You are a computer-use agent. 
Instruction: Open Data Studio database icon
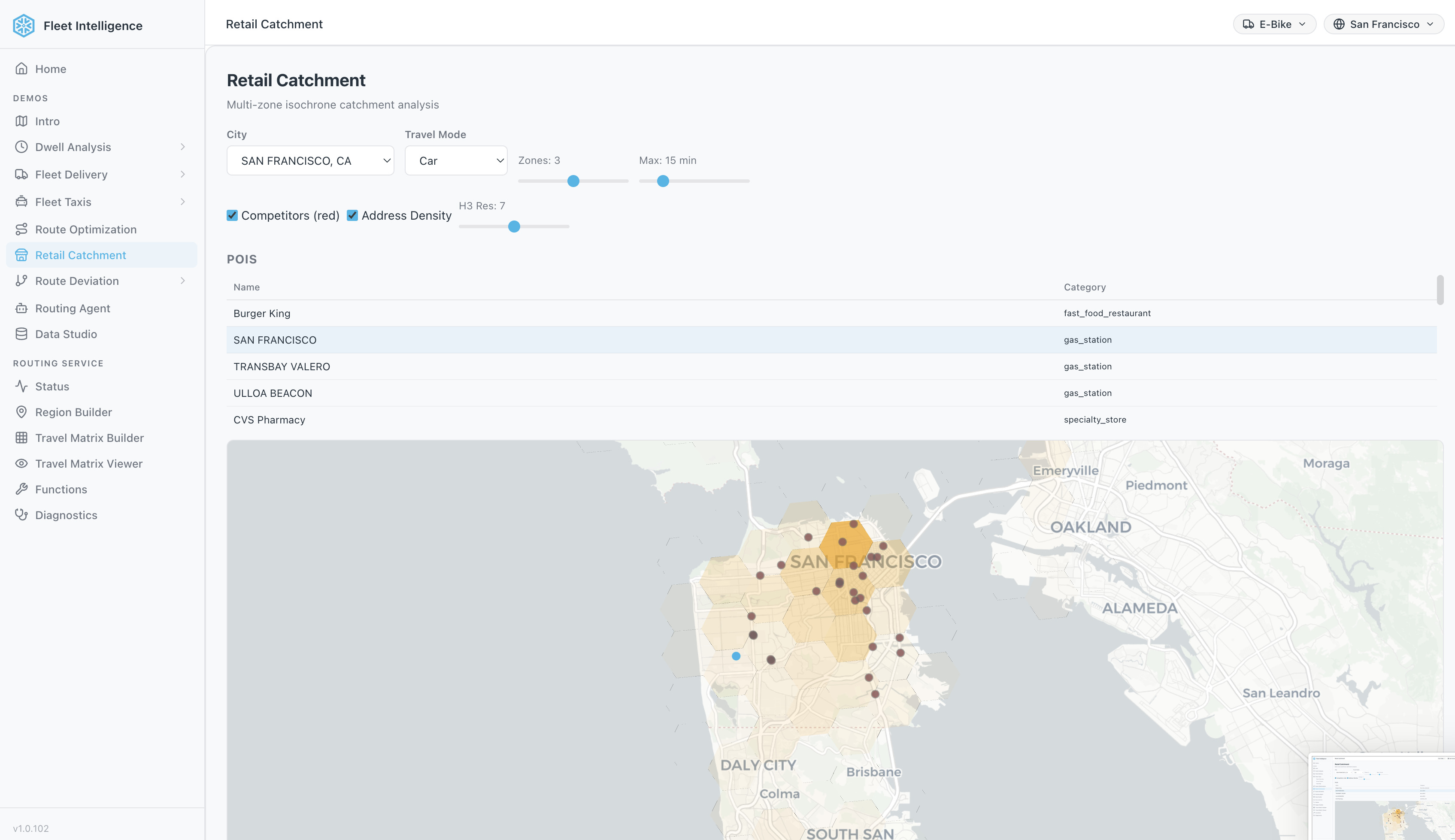pyautogui.click(x=21, y=334)
